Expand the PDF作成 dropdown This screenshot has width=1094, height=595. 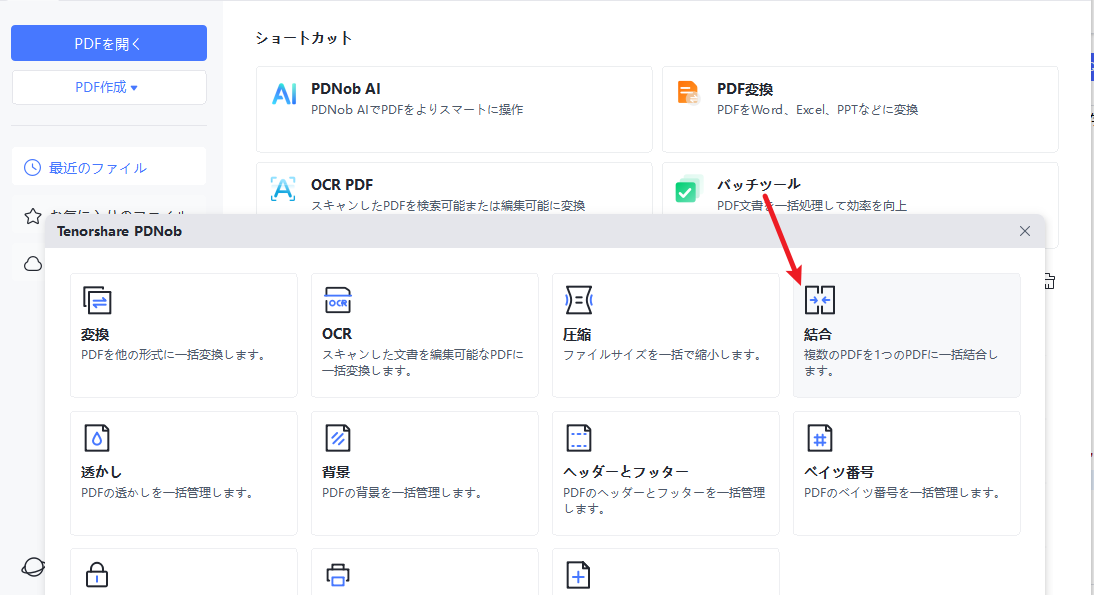tap(108, 87)
